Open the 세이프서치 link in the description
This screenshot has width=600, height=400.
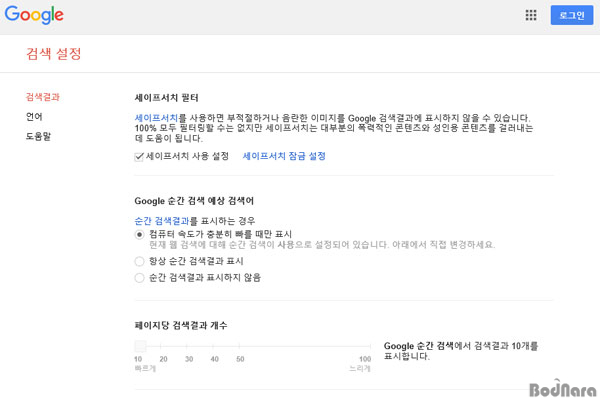pos(157,118)
